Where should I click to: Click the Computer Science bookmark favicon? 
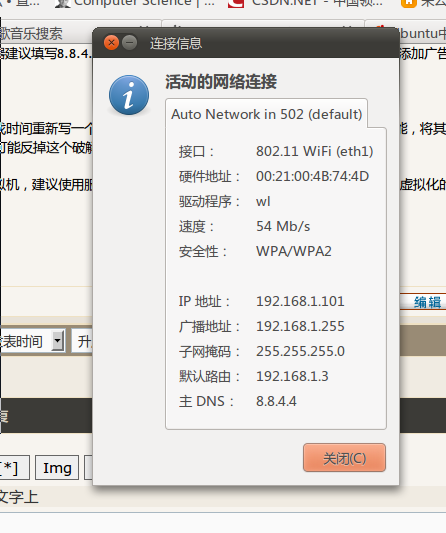click(x=62, y=3)
